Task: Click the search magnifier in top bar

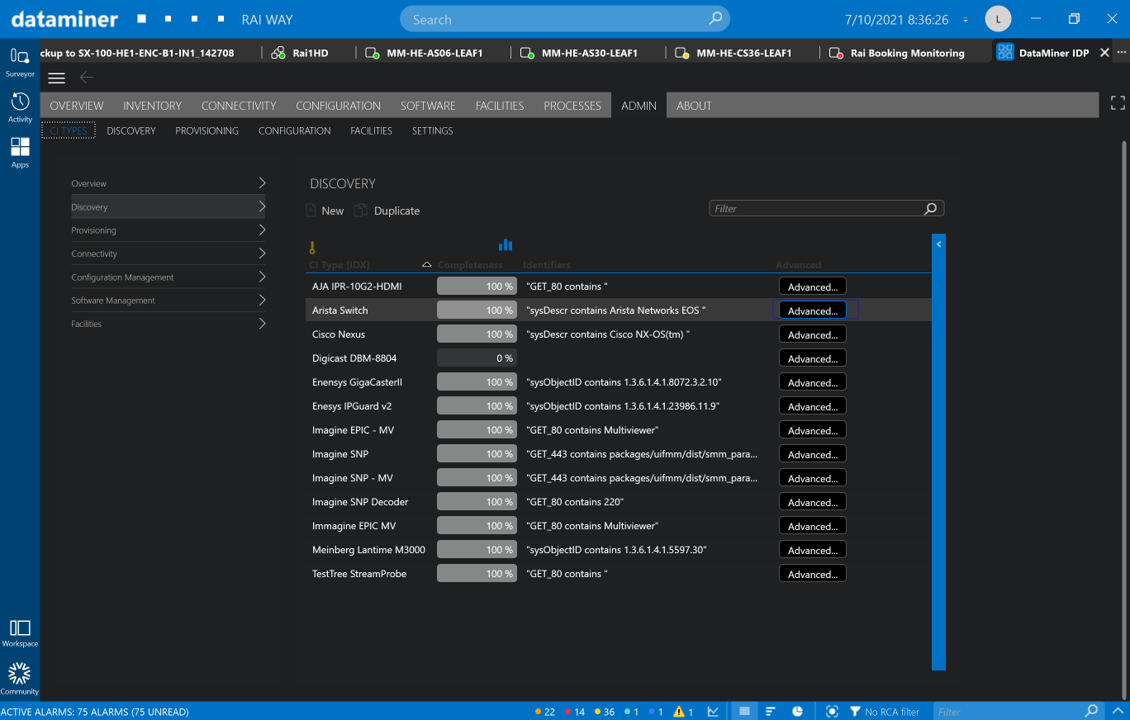Action: click(x=715, y=19)
